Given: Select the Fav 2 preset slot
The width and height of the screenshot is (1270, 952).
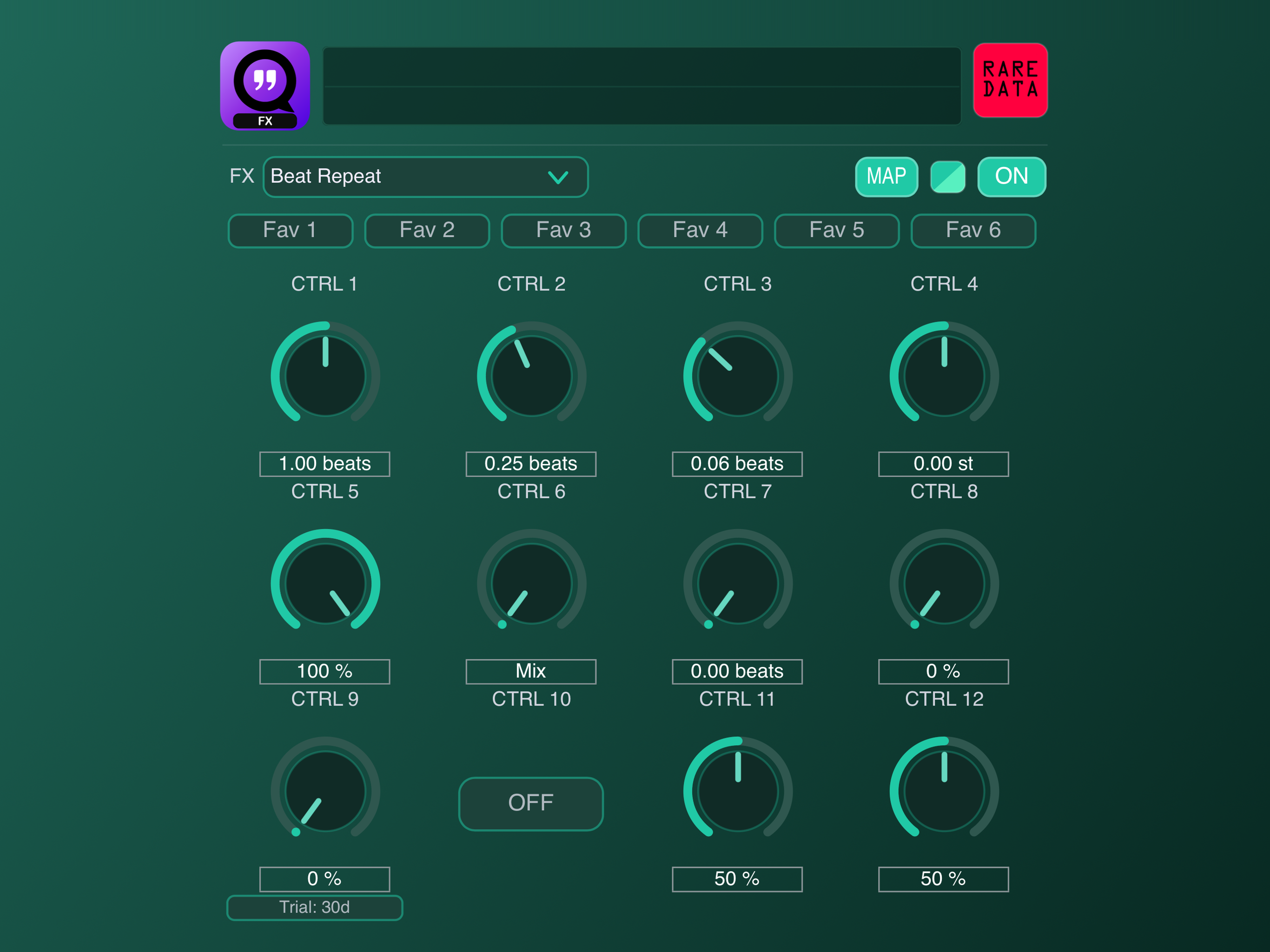Looking at the screenshot, I should [427, 231].
